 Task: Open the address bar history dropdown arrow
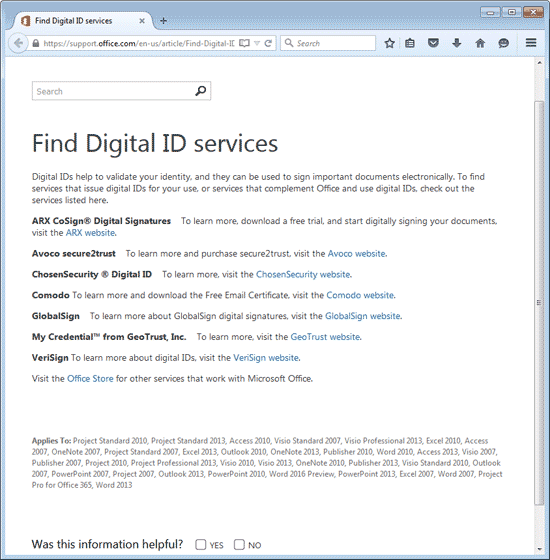[x=257, y=43]
